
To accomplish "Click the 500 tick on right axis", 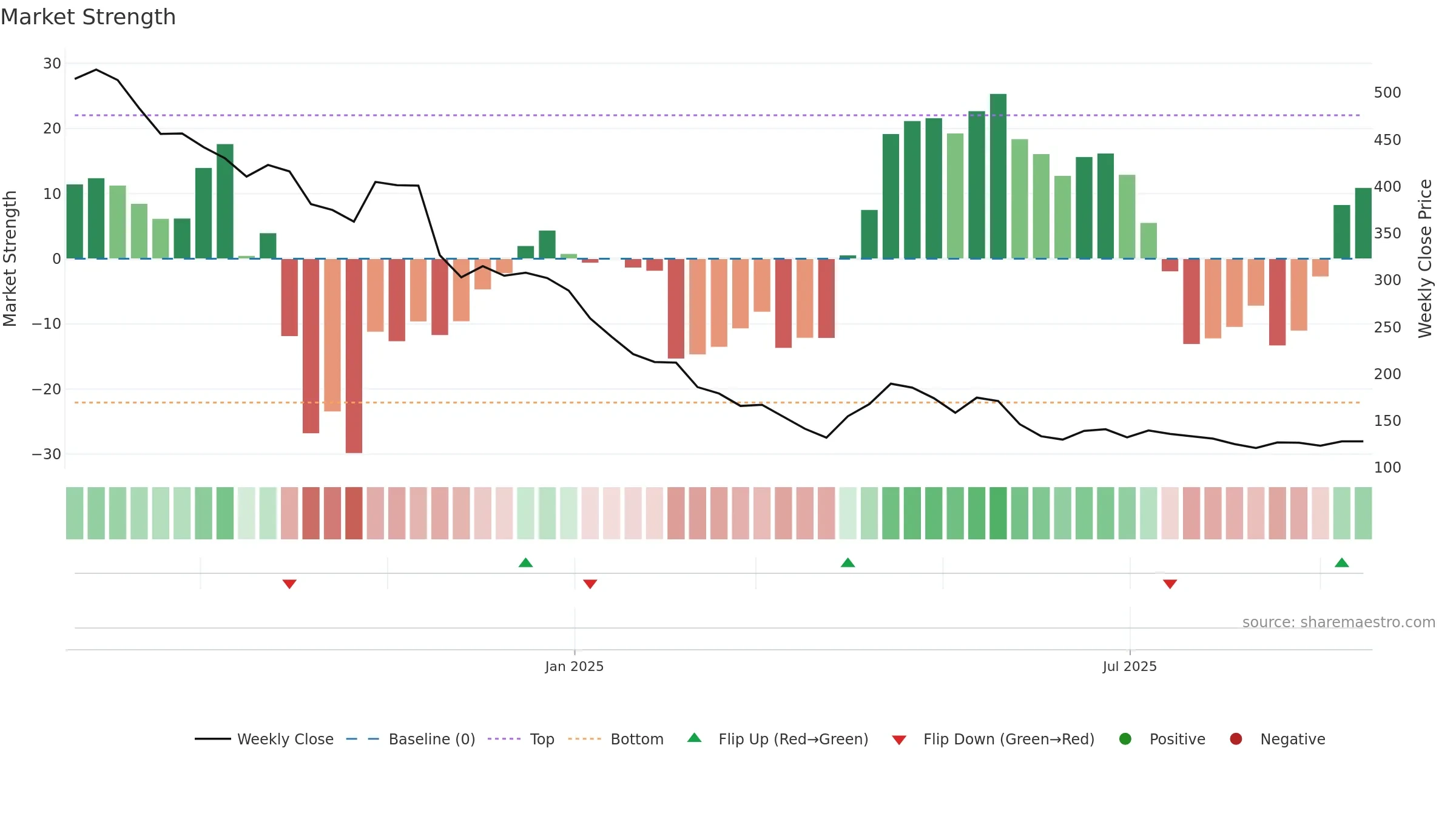I will (x=1387, y=93).
